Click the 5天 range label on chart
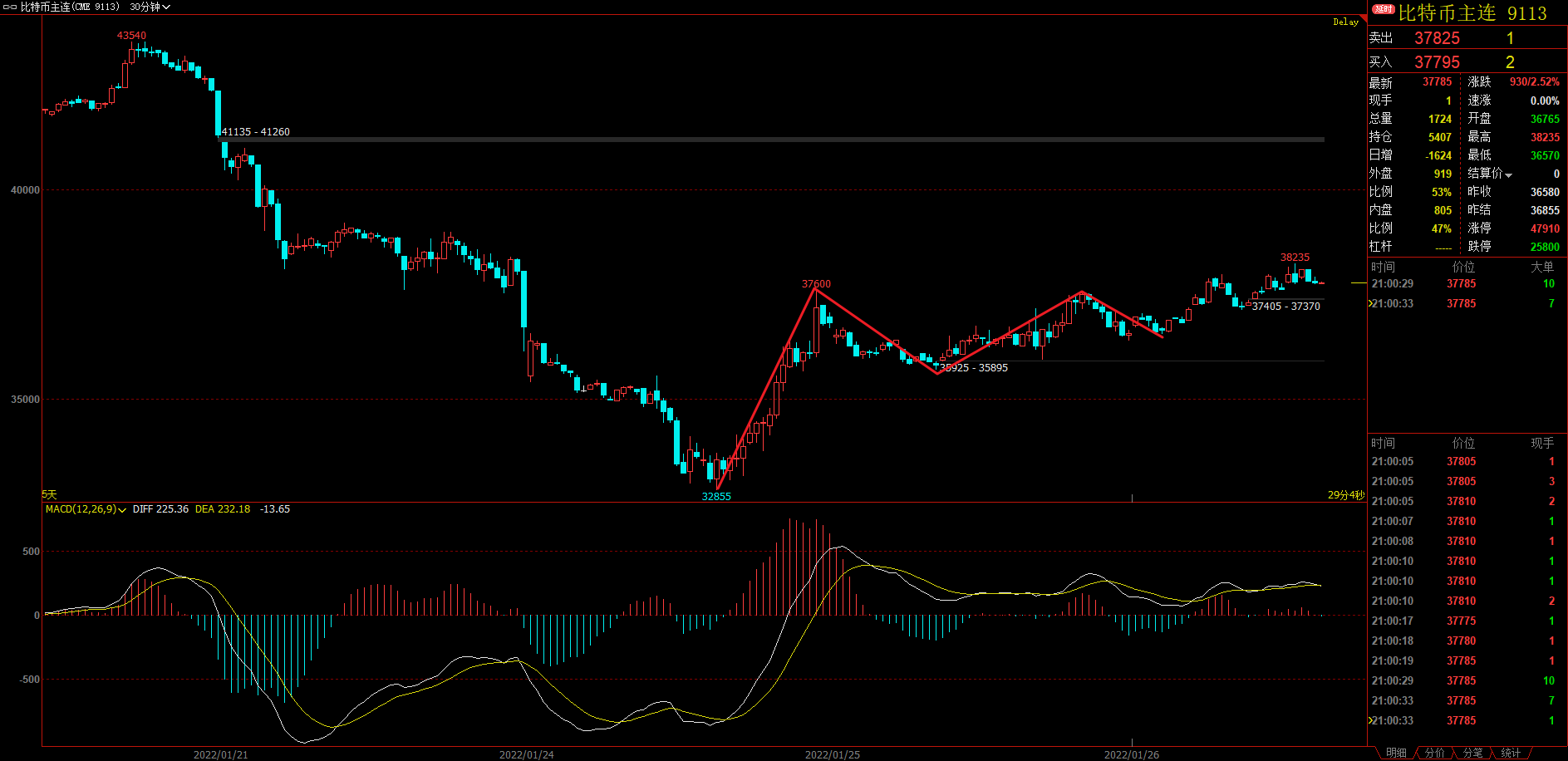Image resolution: width=1568 pixels, height=761 pixels. coord(49,494)
